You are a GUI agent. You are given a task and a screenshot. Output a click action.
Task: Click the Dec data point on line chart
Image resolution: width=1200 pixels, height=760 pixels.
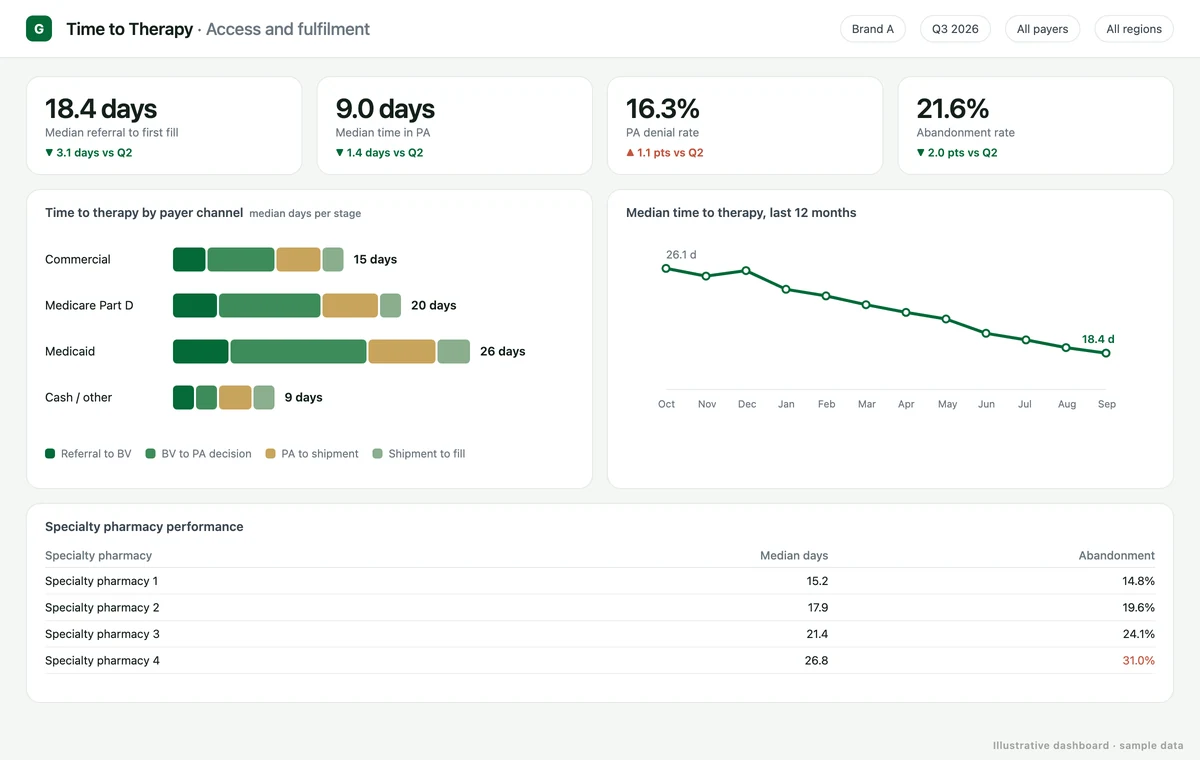[746, 270]
